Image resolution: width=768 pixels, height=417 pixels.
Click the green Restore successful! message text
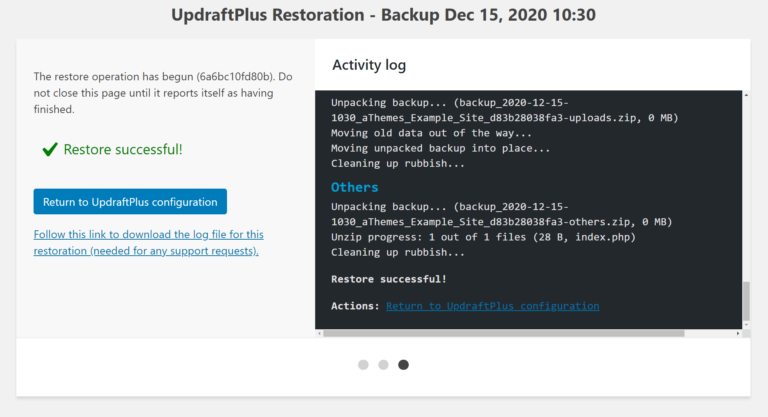tap(123, 149)
